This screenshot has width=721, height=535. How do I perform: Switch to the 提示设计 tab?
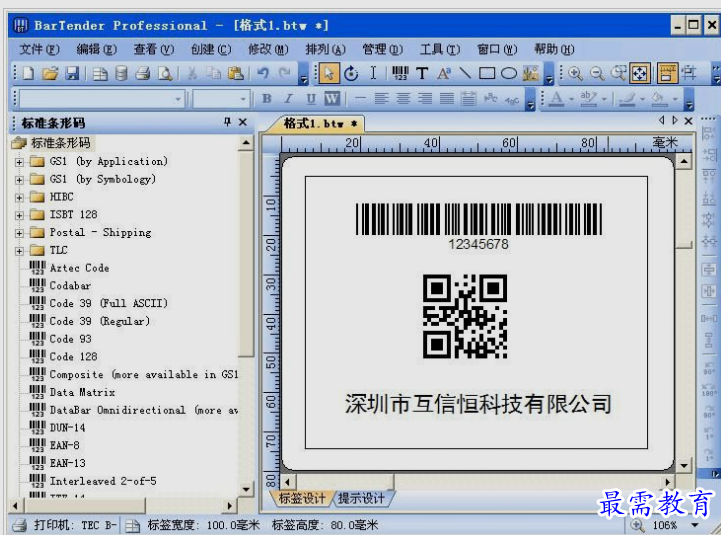(361, 498)
